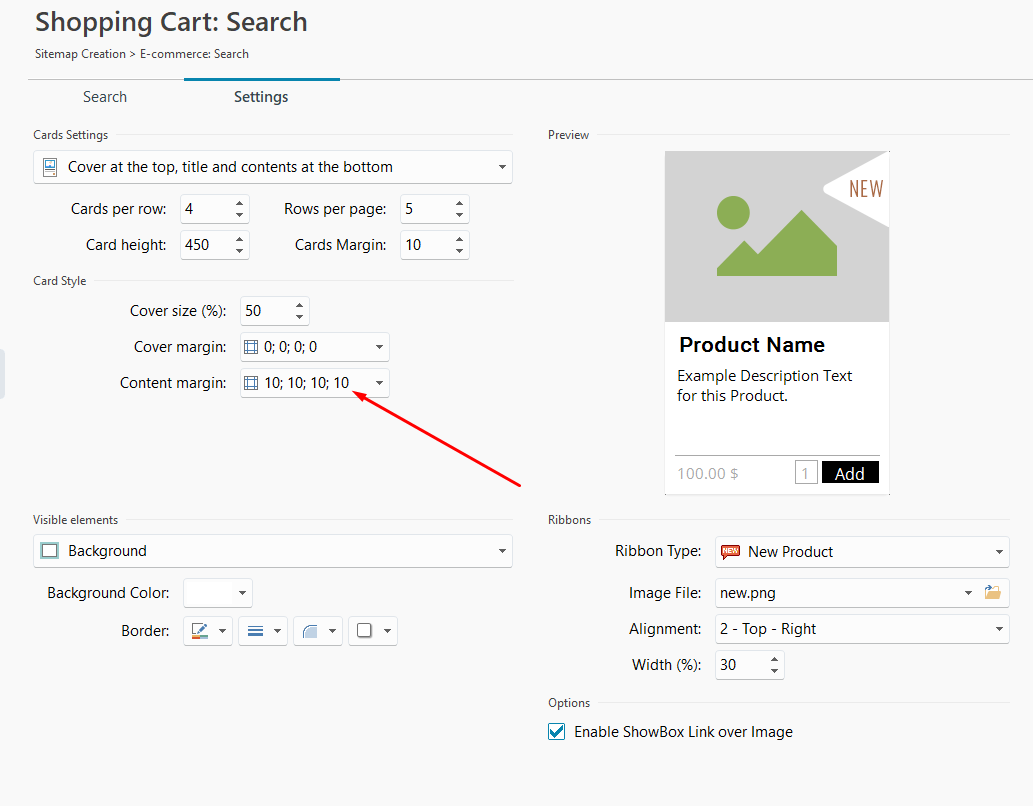Disable Enable ShowBox Link over Image
1033x806 pixels.
tap(557, 732)
